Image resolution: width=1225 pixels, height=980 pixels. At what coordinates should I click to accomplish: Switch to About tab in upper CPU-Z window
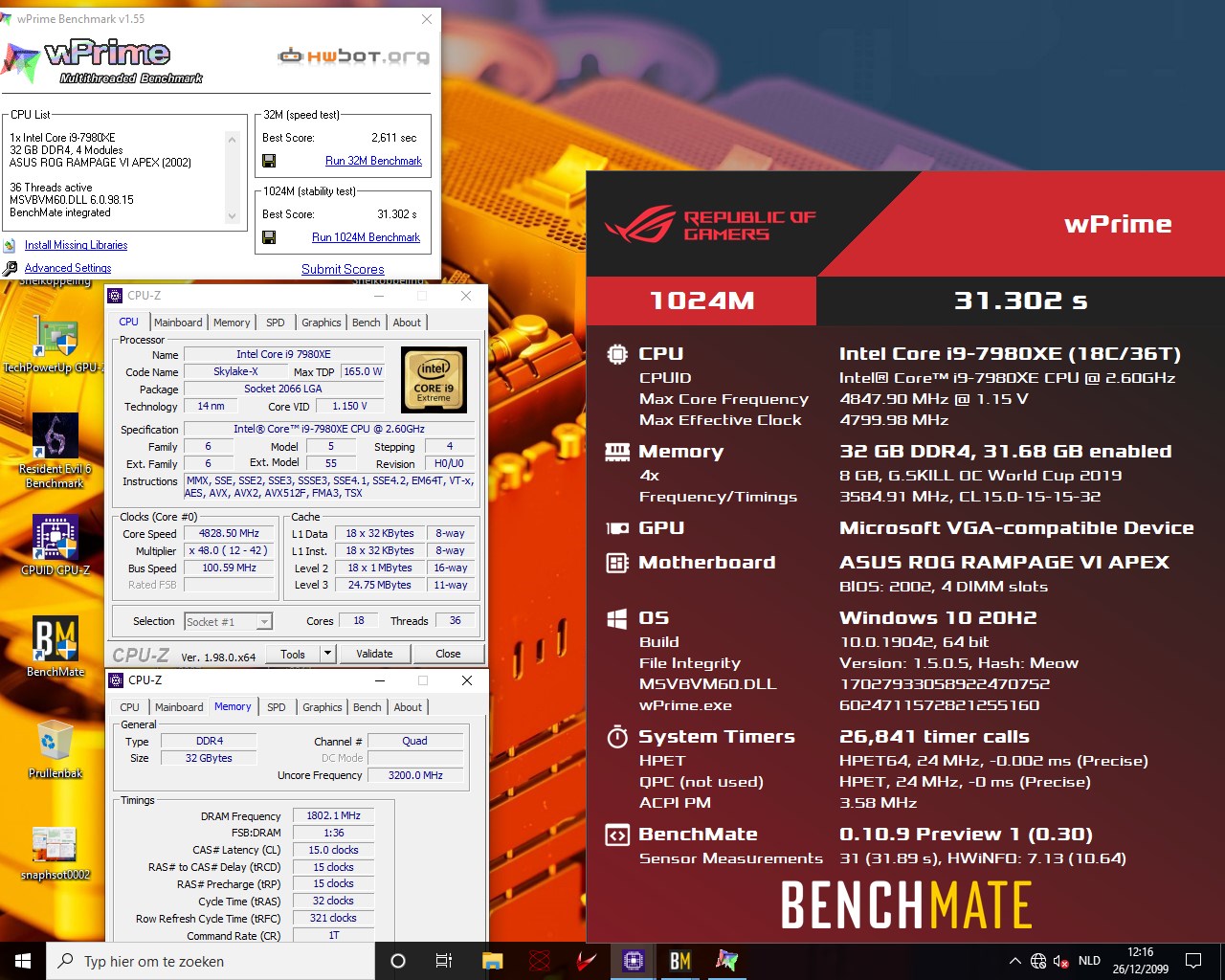pyautogui.click(x=407, y=323)
